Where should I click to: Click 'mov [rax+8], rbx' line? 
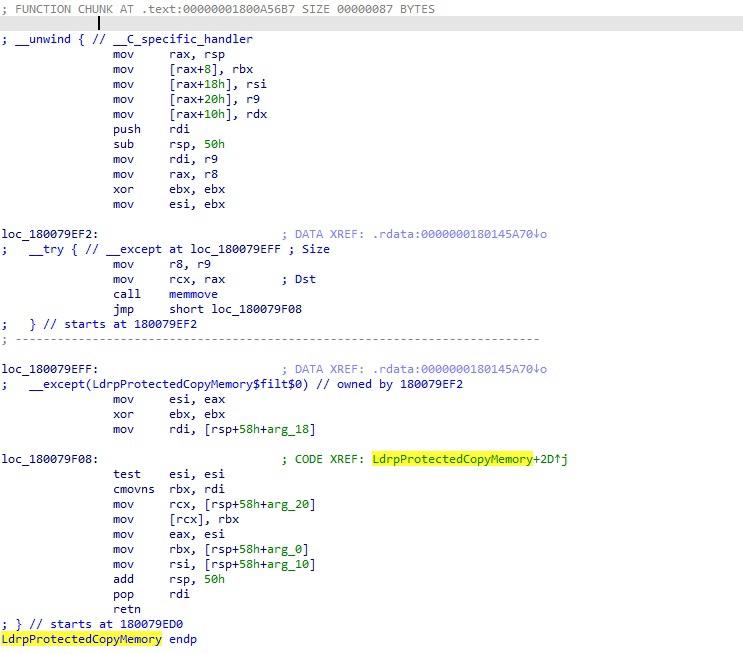[x=183, y=69]
